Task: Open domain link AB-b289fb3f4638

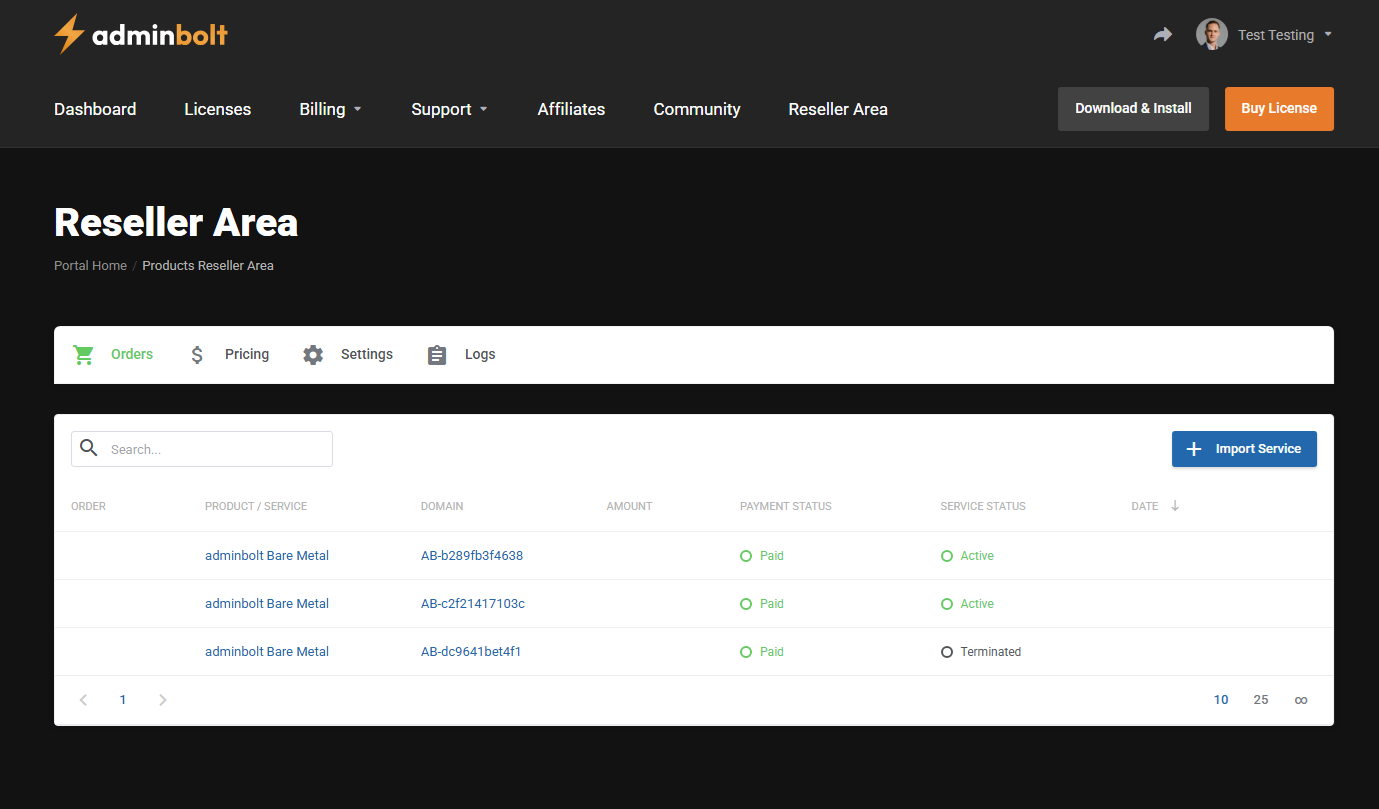Action: 472,556
